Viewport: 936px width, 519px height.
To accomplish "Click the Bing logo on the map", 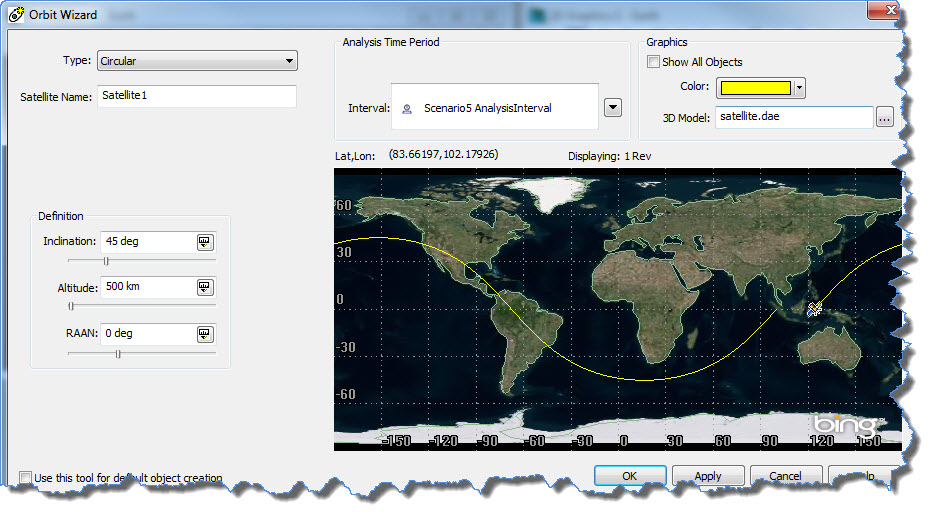I will point(846,425).
